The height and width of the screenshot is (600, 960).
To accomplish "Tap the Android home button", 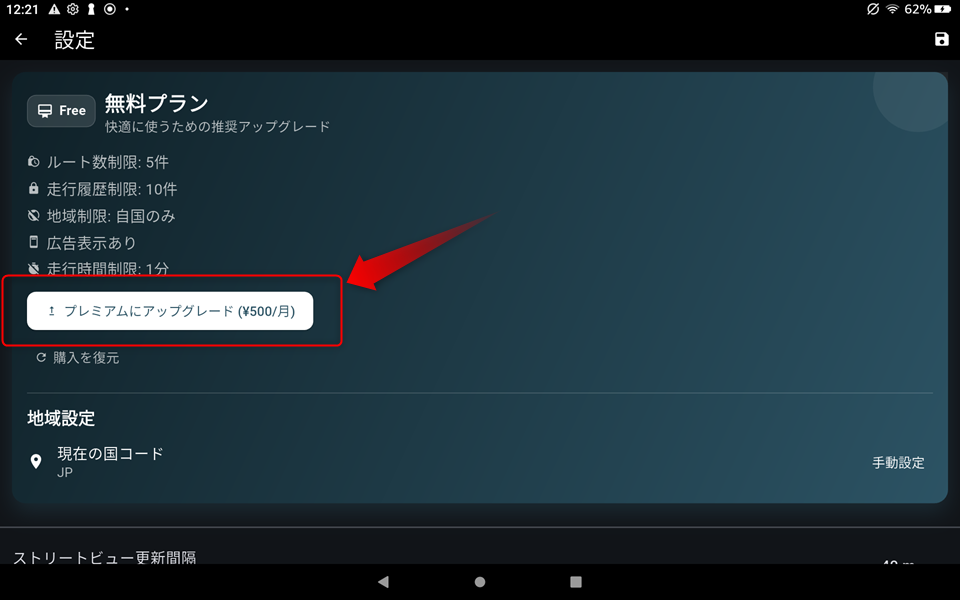I will point(480,581).
